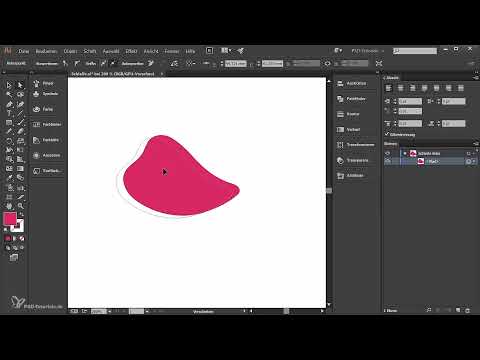The image size is (480, 360).
Task: Open the Objekt menu
Action: click(x=70, y=51)
